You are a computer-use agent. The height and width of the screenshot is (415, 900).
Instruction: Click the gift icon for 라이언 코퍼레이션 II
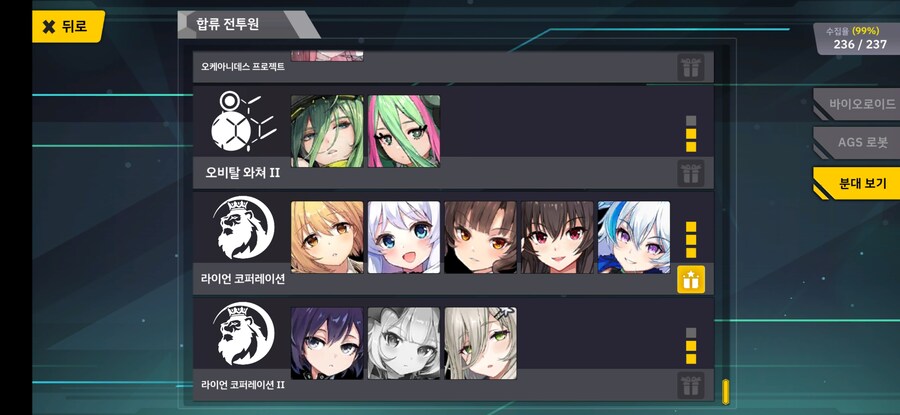point(691,386)
